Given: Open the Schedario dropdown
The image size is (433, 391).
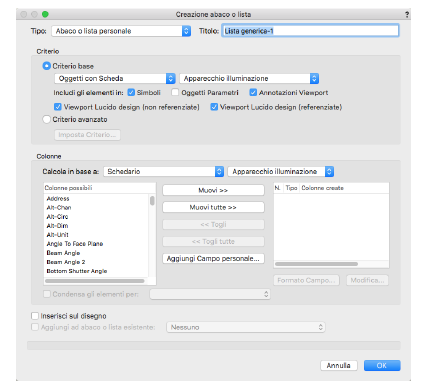Looking at the screenshot, I should tap(163, 171).
